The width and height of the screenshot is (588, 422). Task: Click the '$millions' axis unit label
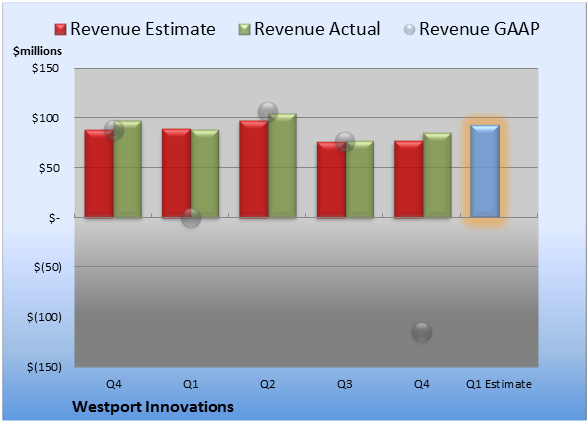pos(37,51)
